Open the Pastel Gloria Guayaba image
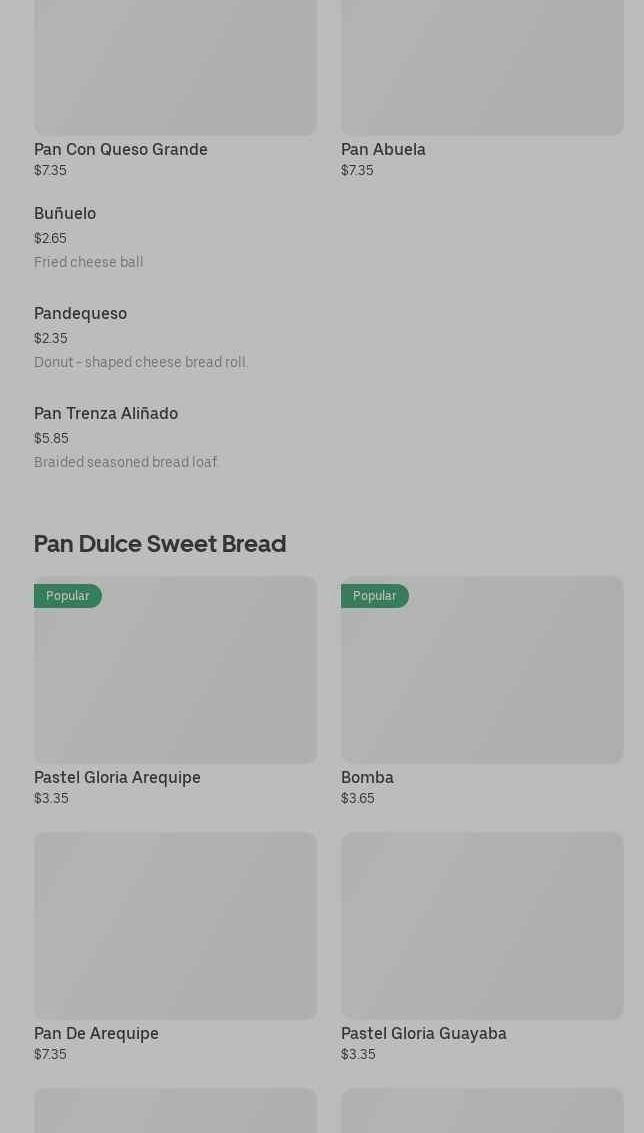Screen dimensions: 644x1133 click(482, 926)
